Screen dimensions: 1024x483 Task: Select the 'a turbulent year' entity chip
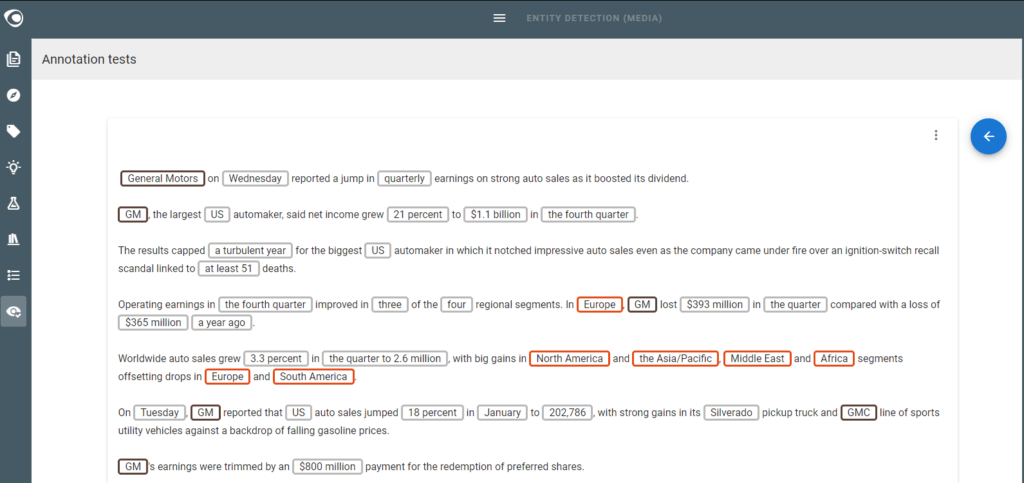tap(250, 251)
